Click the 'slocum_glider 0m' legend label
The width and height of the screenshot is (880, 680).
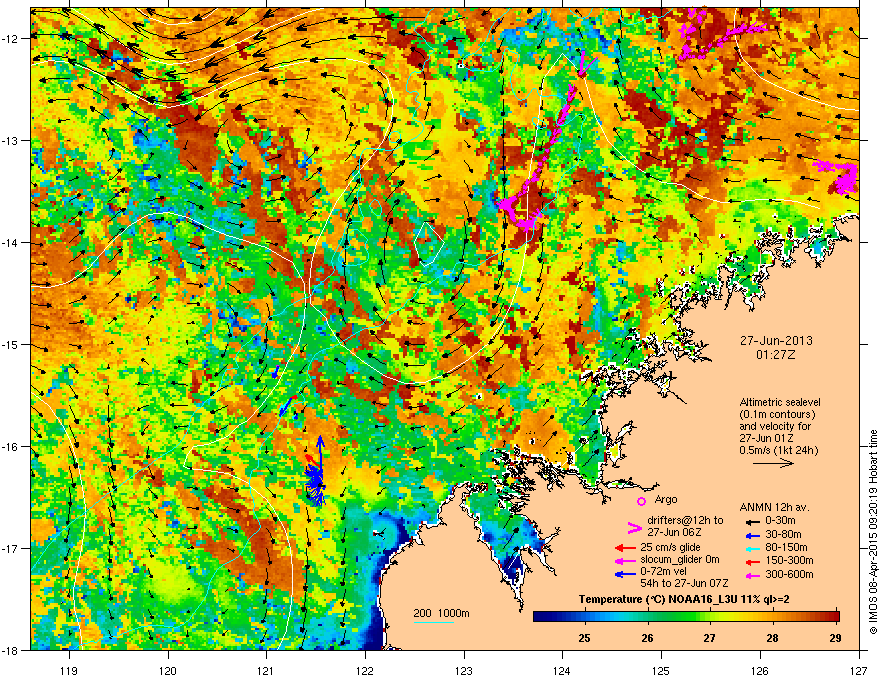[680, 559]
